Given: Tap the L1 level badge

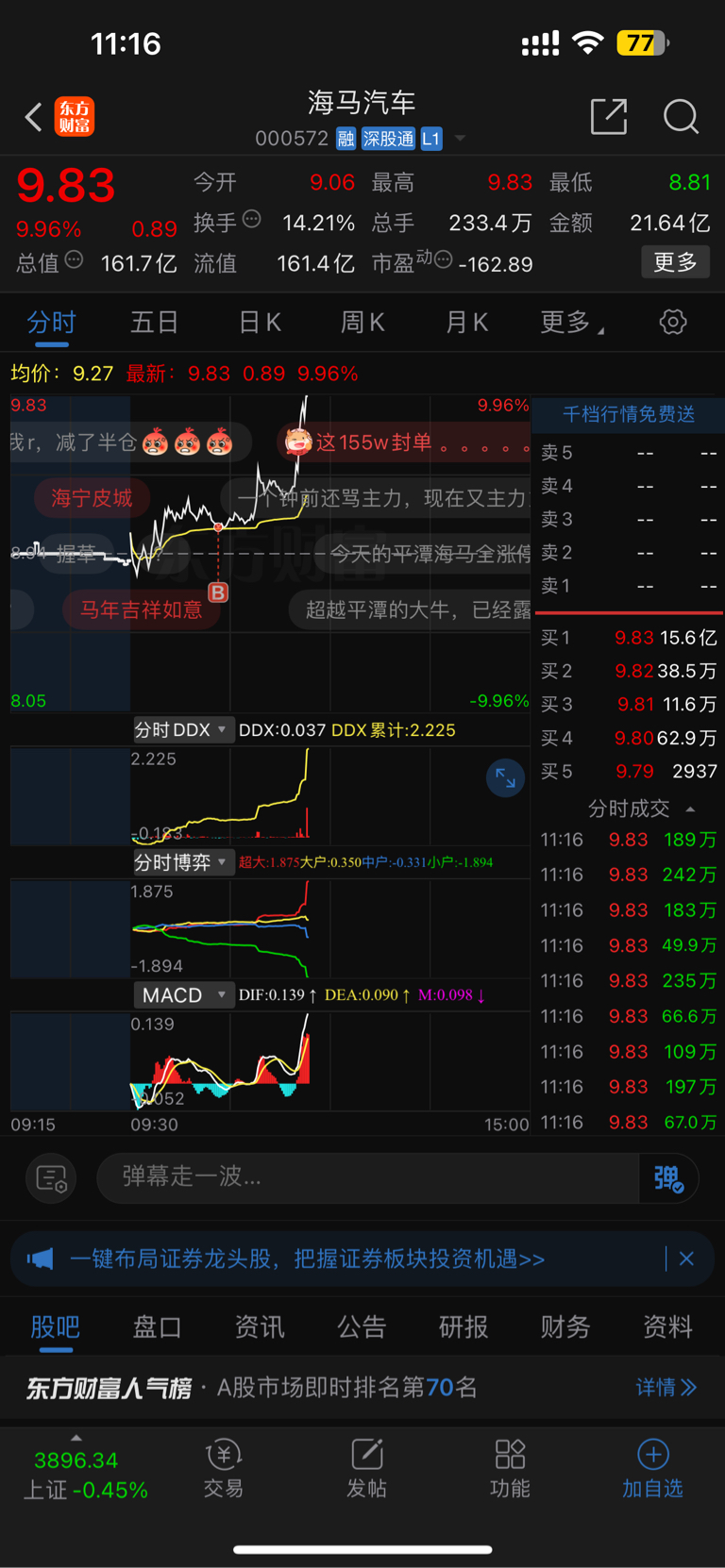Looking at the screenshot, I should (431, 139).
